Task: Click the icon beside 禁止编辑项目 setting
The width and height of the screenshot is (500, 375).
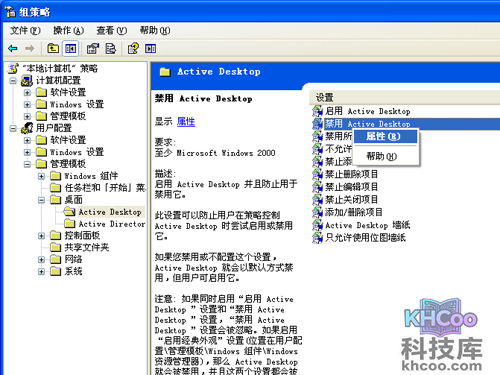Action: point(317,187)
